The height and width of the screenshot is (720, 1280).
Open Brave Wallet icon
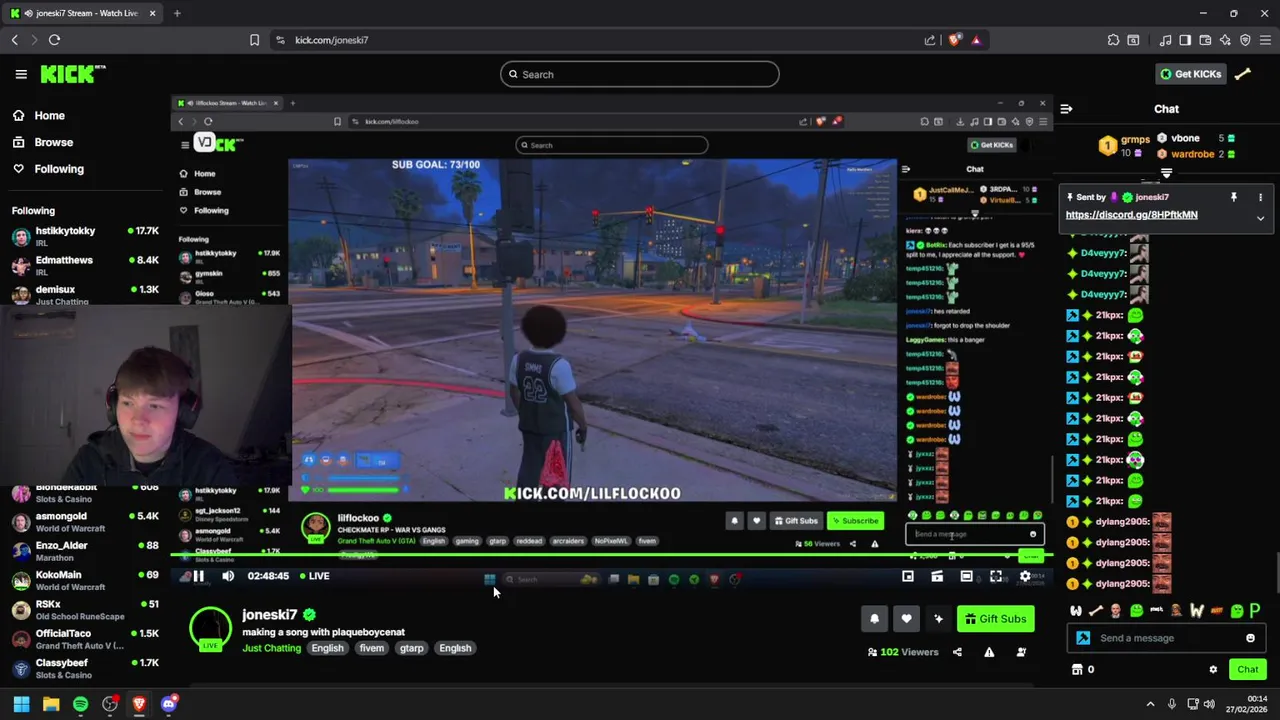click(1205, 40)
